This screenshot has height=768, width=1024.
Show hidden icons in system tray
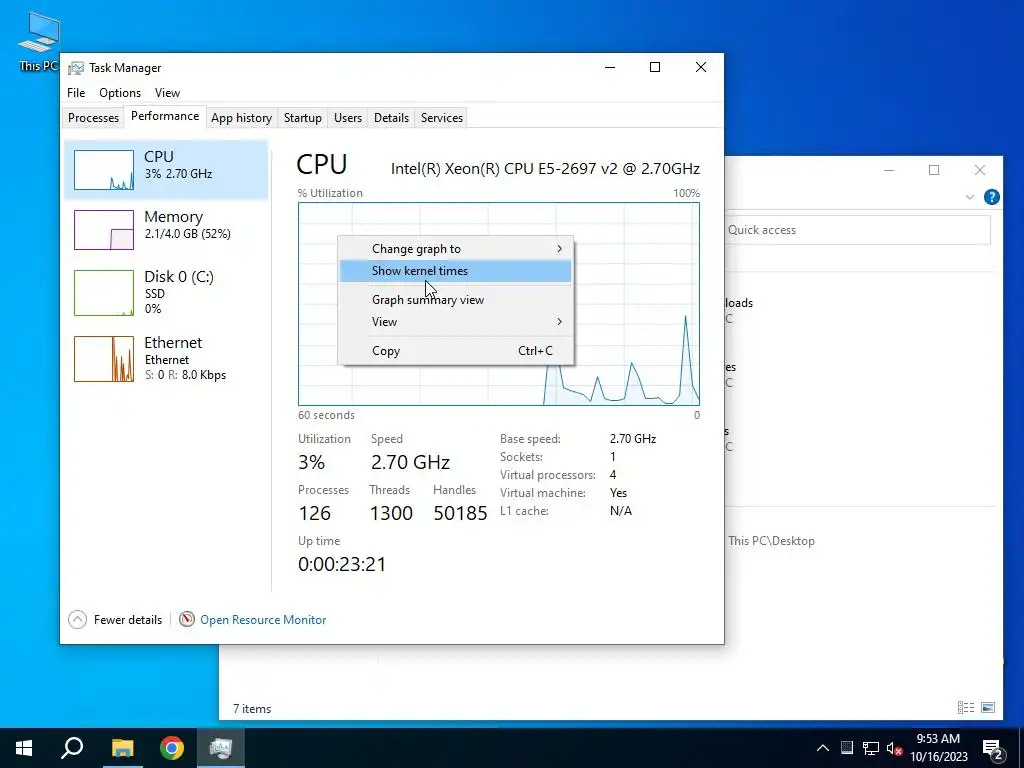(823, 748)
